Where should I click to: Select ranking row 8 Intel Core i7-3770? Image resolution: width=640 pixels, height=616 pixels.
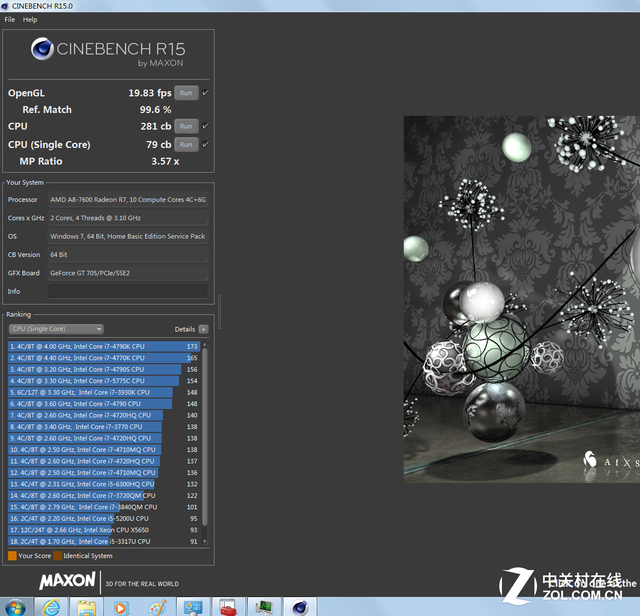[x=104, y=427]
